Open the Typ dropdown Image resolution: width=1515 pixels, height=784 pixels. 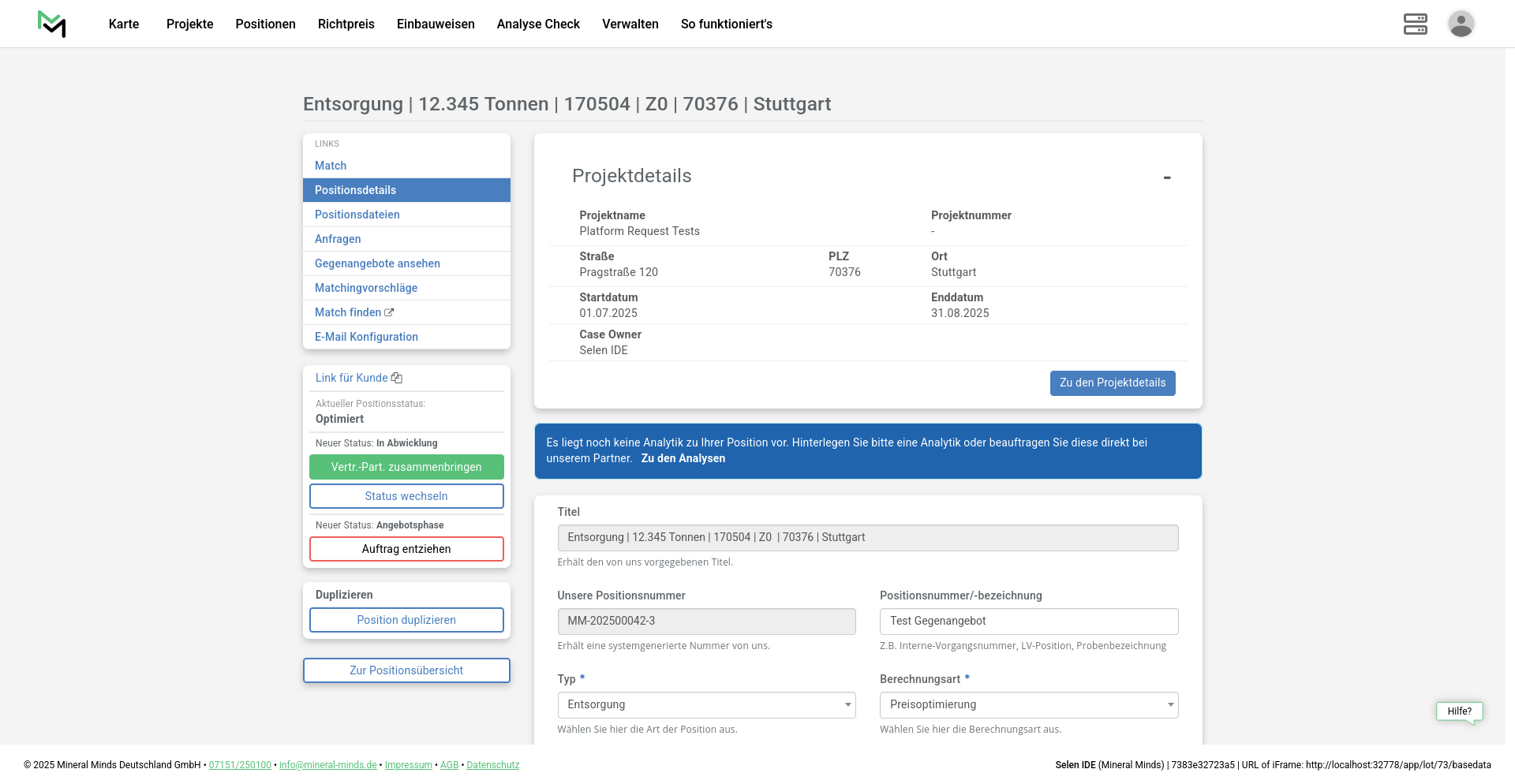706,705
